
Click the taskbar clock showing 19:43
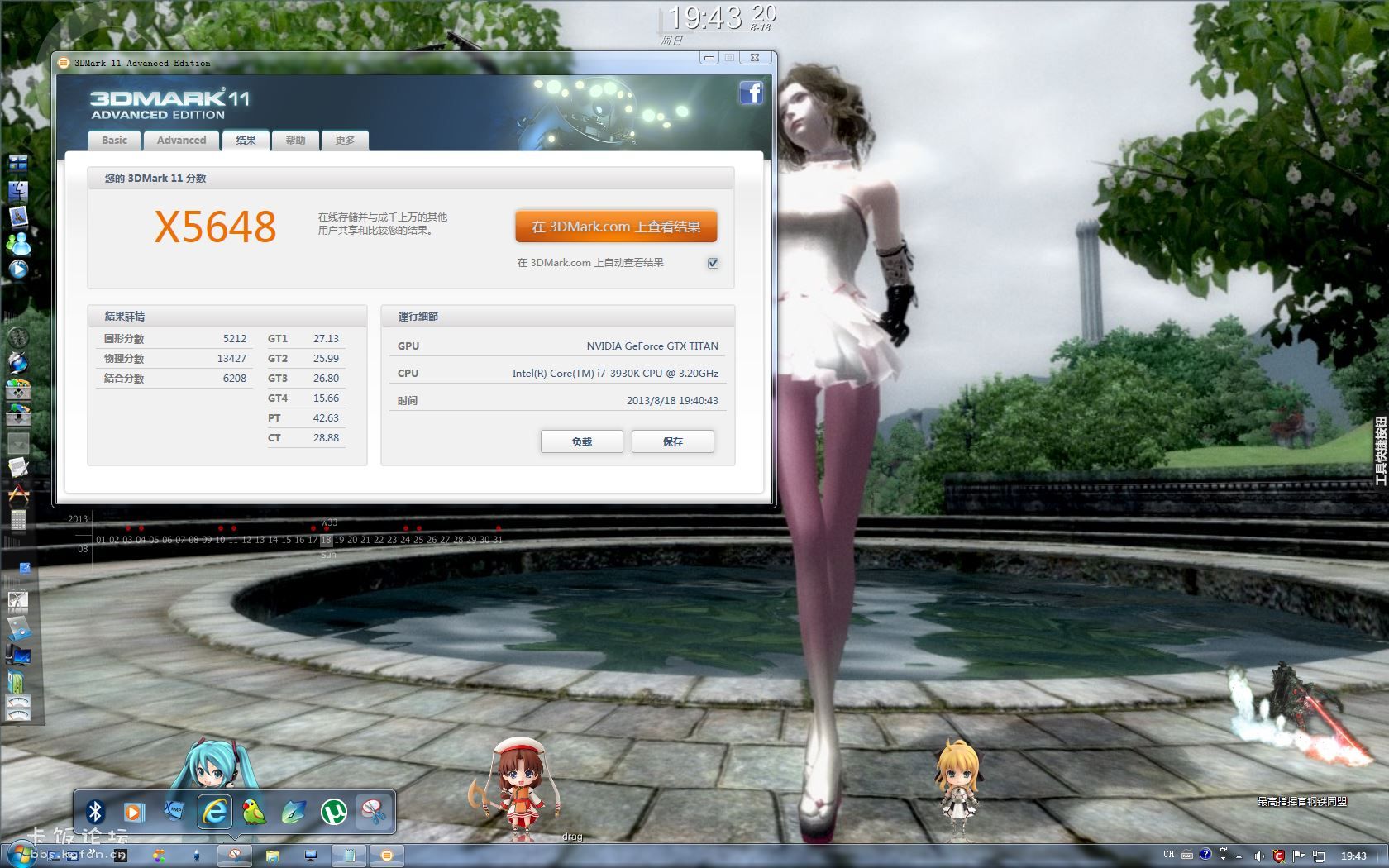(1353, 856)
